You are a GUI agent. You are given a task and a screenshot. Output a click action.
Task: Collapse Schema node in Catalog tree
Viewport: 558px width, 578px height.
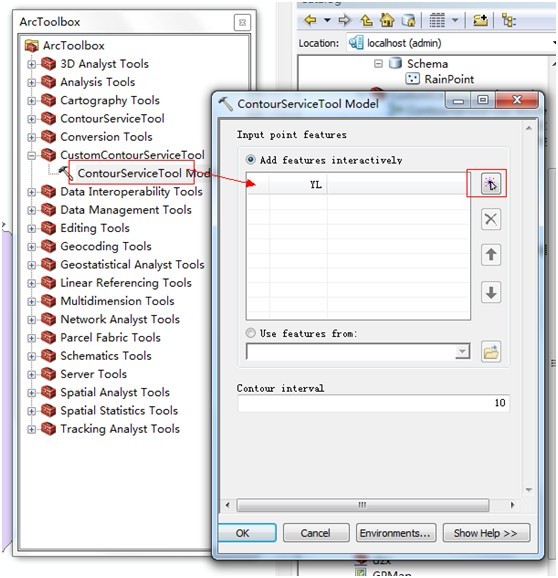[x=378, y=64]
